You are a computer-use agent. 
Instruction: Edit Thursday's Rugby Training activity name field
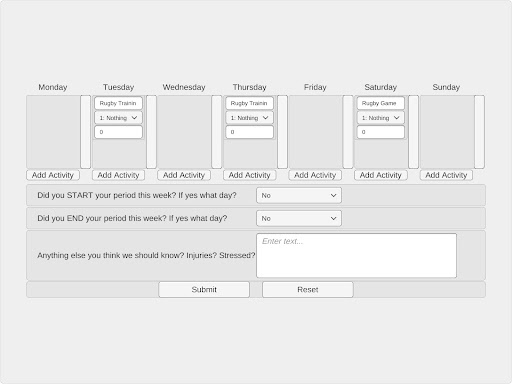pos(249,103)
